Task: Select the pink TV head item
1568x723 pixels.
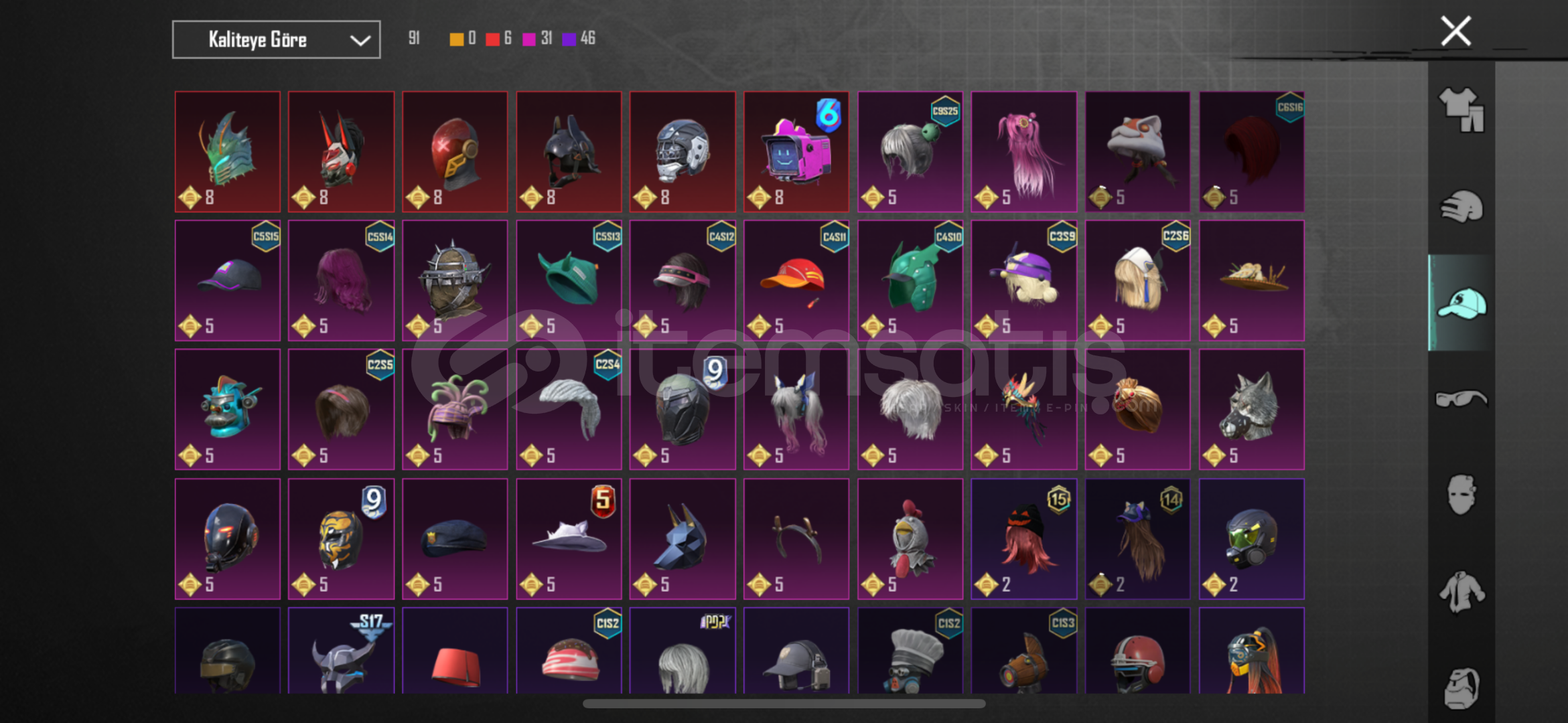Action: point(796,152)
